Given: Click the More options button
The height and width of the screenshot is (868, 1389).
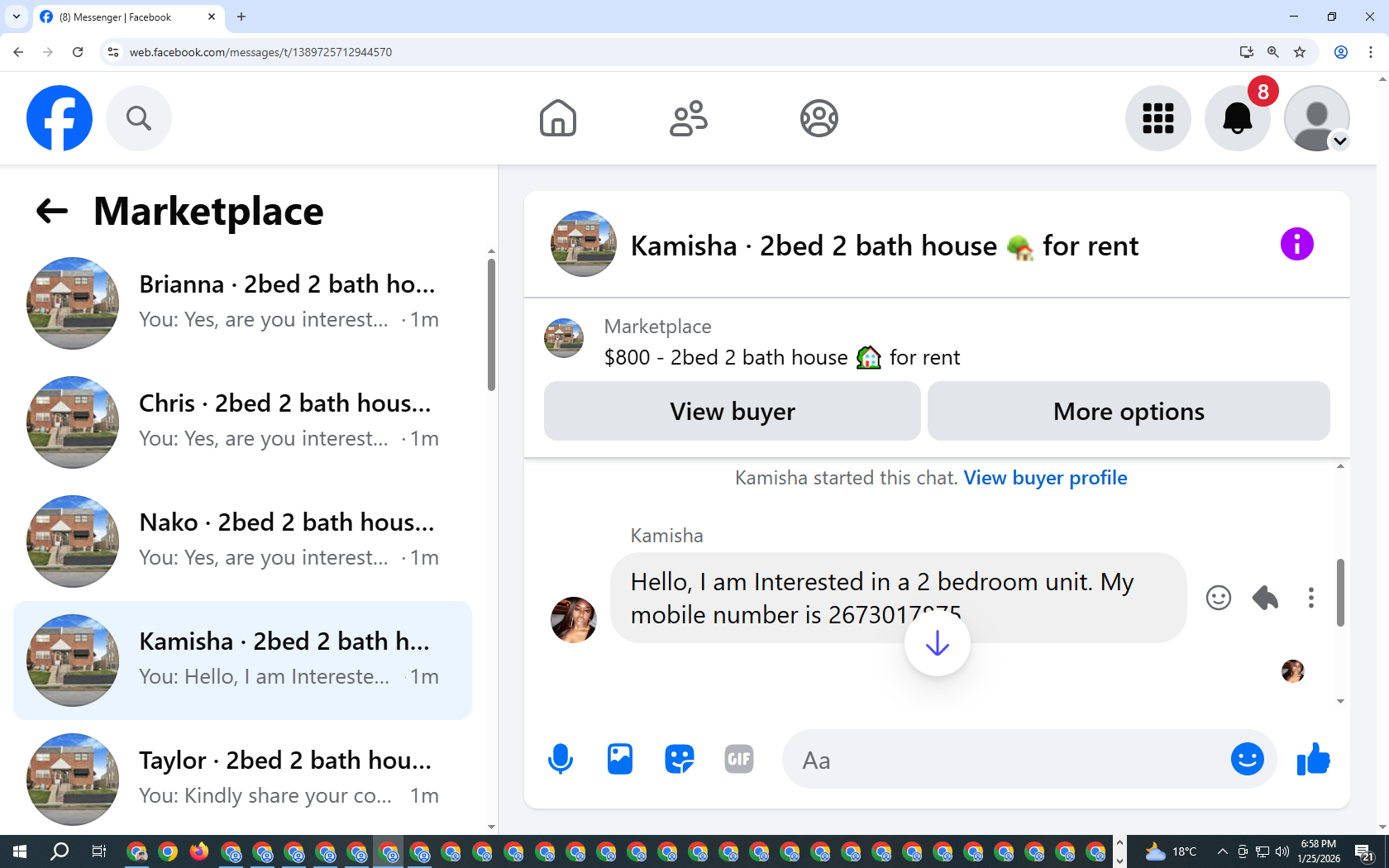Looking at the screenshot, I should tap(1129, 411).
